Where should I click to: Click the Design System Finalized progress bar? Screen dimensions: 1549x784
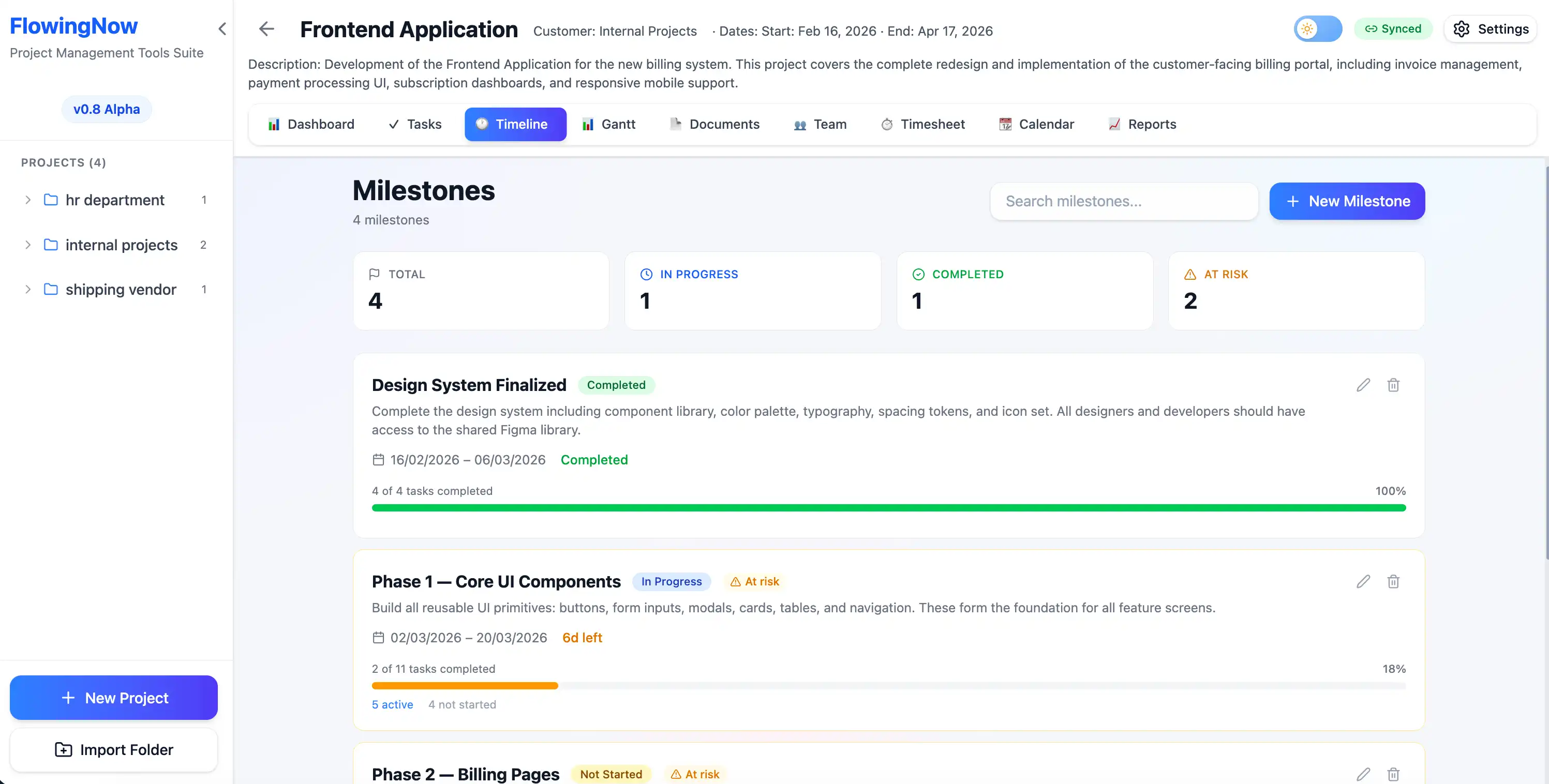click(889, 507)
